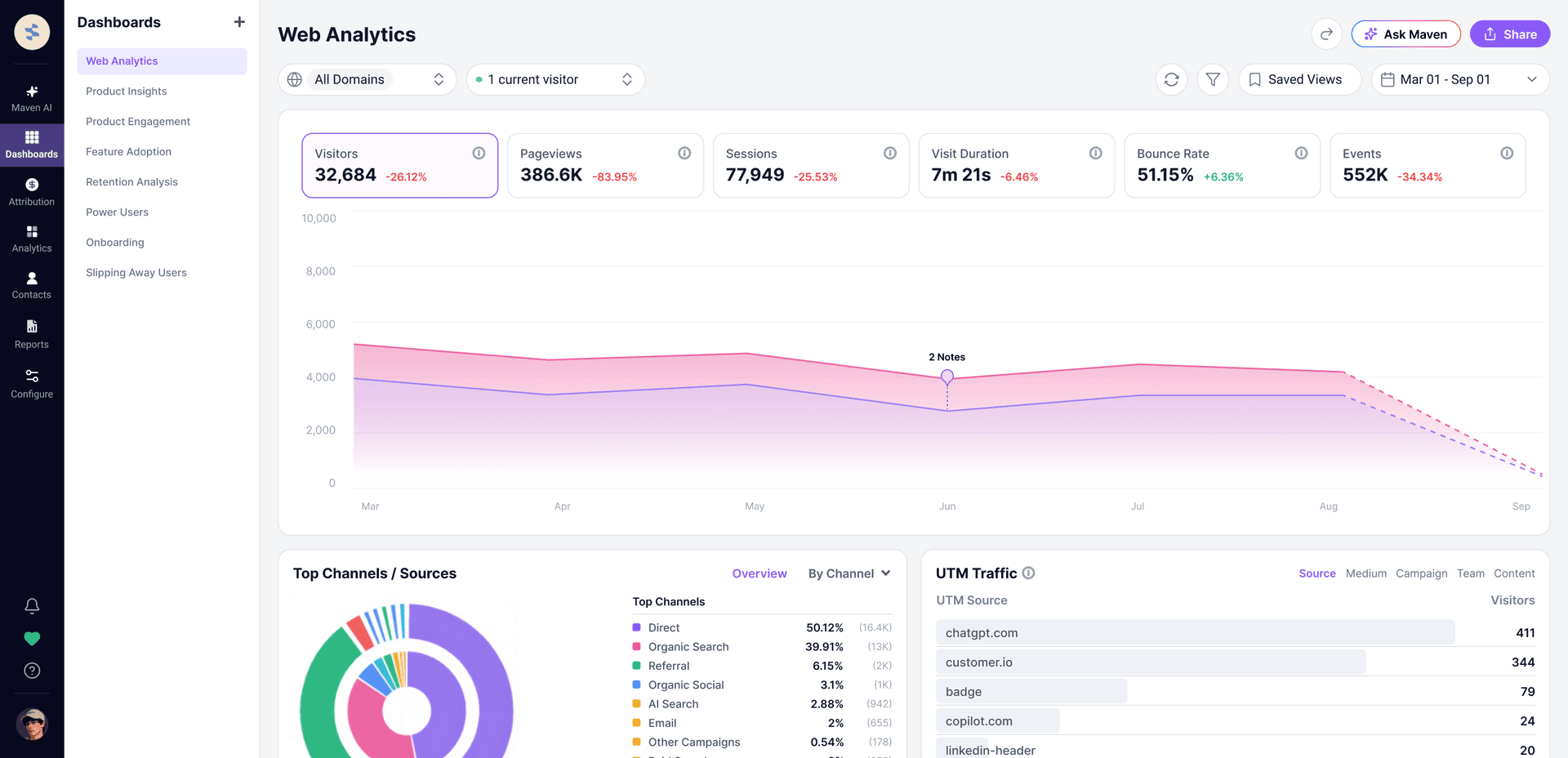1568x758 pixels.
Task: Show info for Bounce Rate metric
Action: pos(1301,153)
